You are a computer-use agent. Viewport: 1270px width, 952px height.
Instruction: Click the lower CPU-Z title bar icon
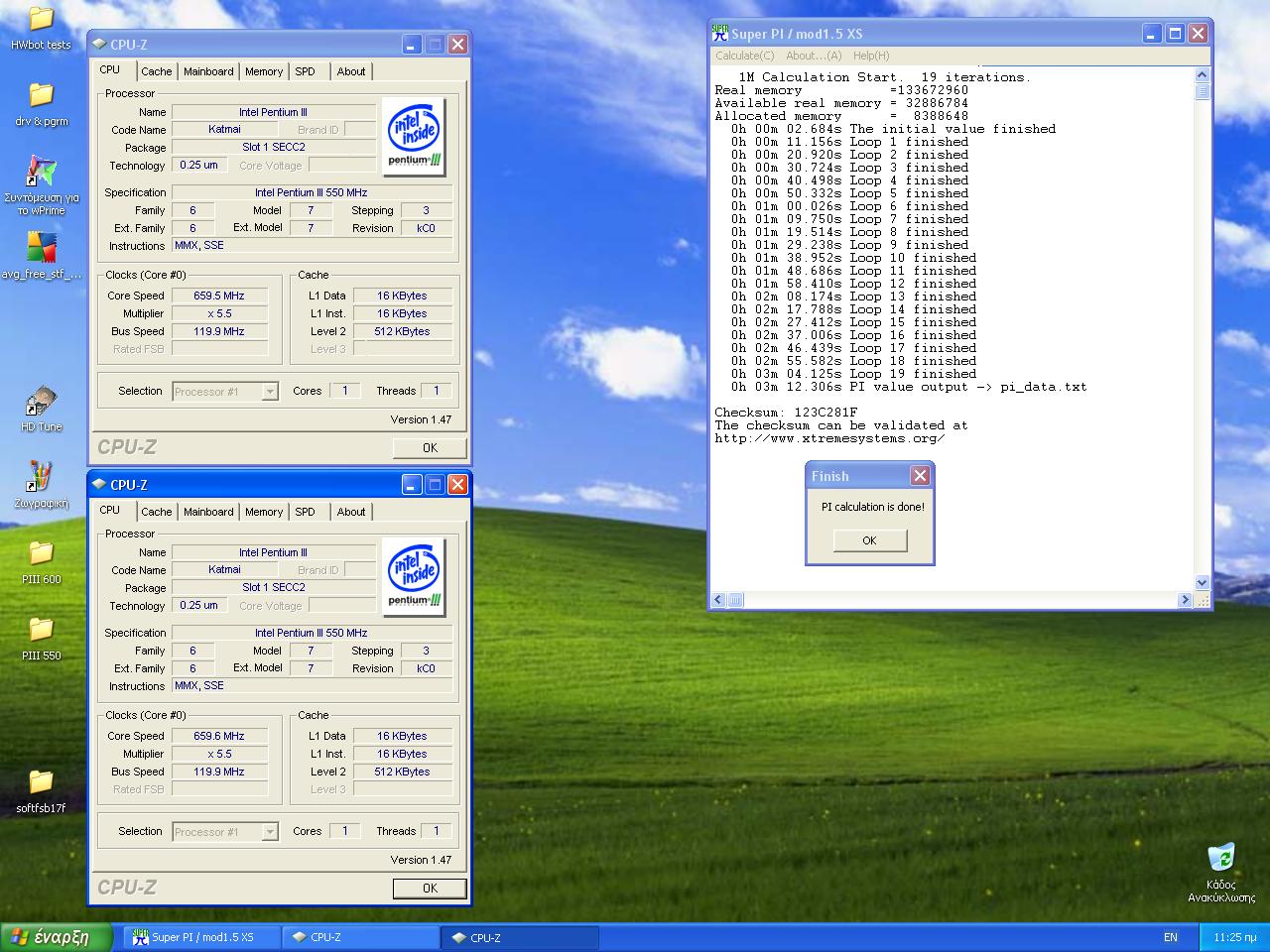[x=99, y=485]
